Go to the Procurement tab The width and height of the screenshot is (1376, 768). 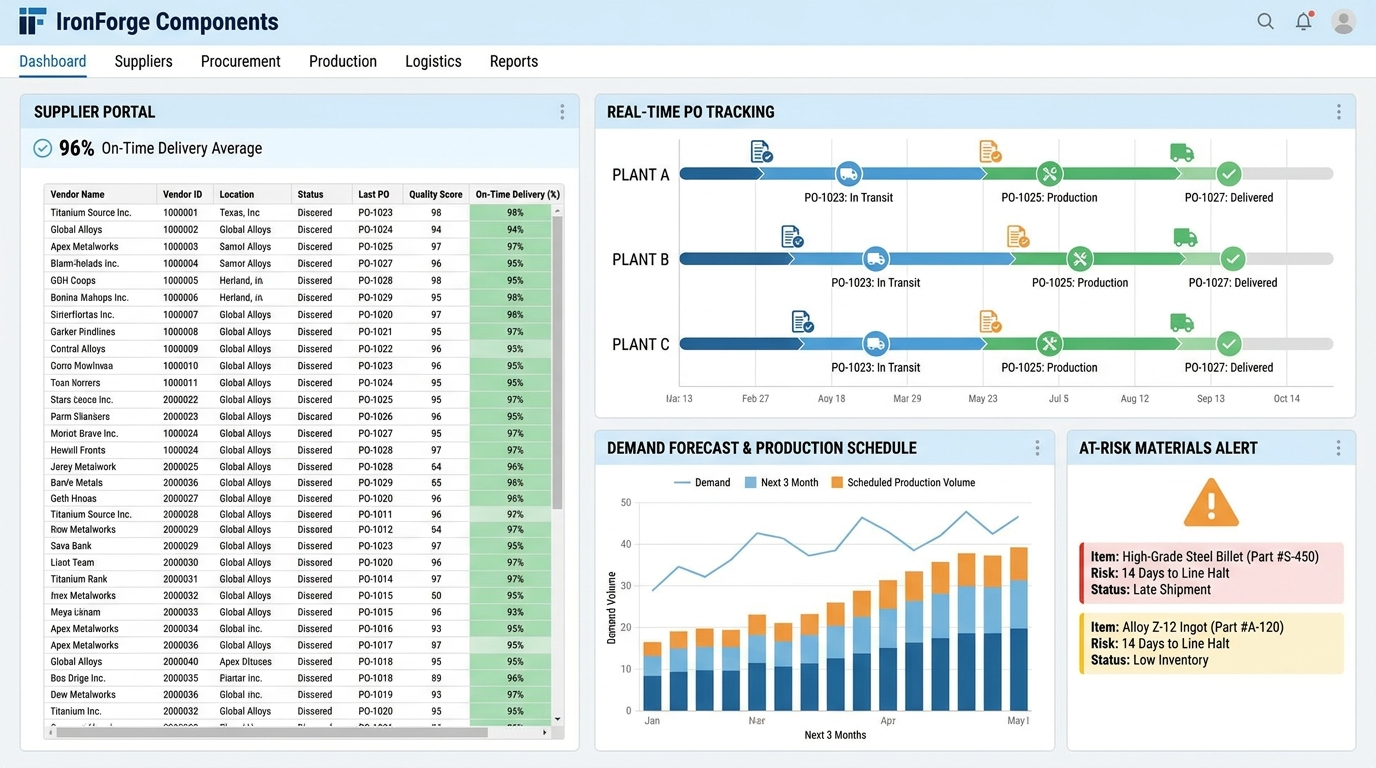click(x=241, y=61)
